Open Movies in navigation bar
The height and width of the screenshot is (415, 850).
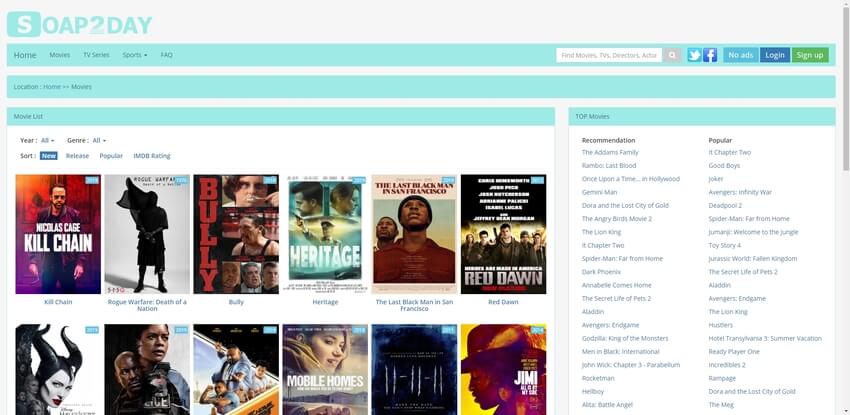[x=60, y=55]
